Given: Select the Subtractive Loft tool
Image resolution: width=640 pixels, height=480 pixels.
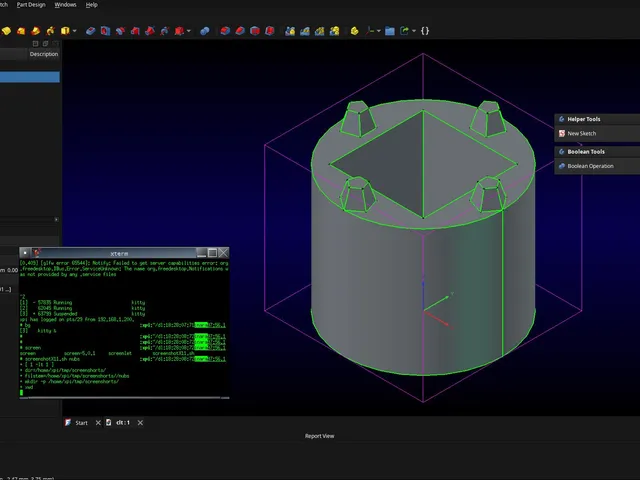Looking at the screenshot, I should pos(135,31).
